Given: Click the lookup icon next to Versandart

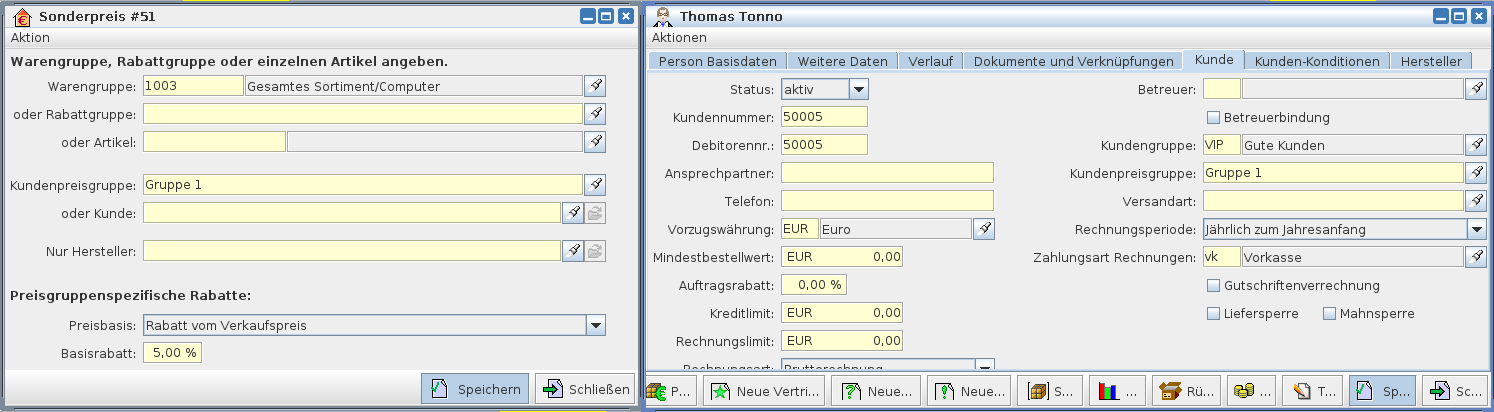Looking at the screenshot, I should [1475, 201].
